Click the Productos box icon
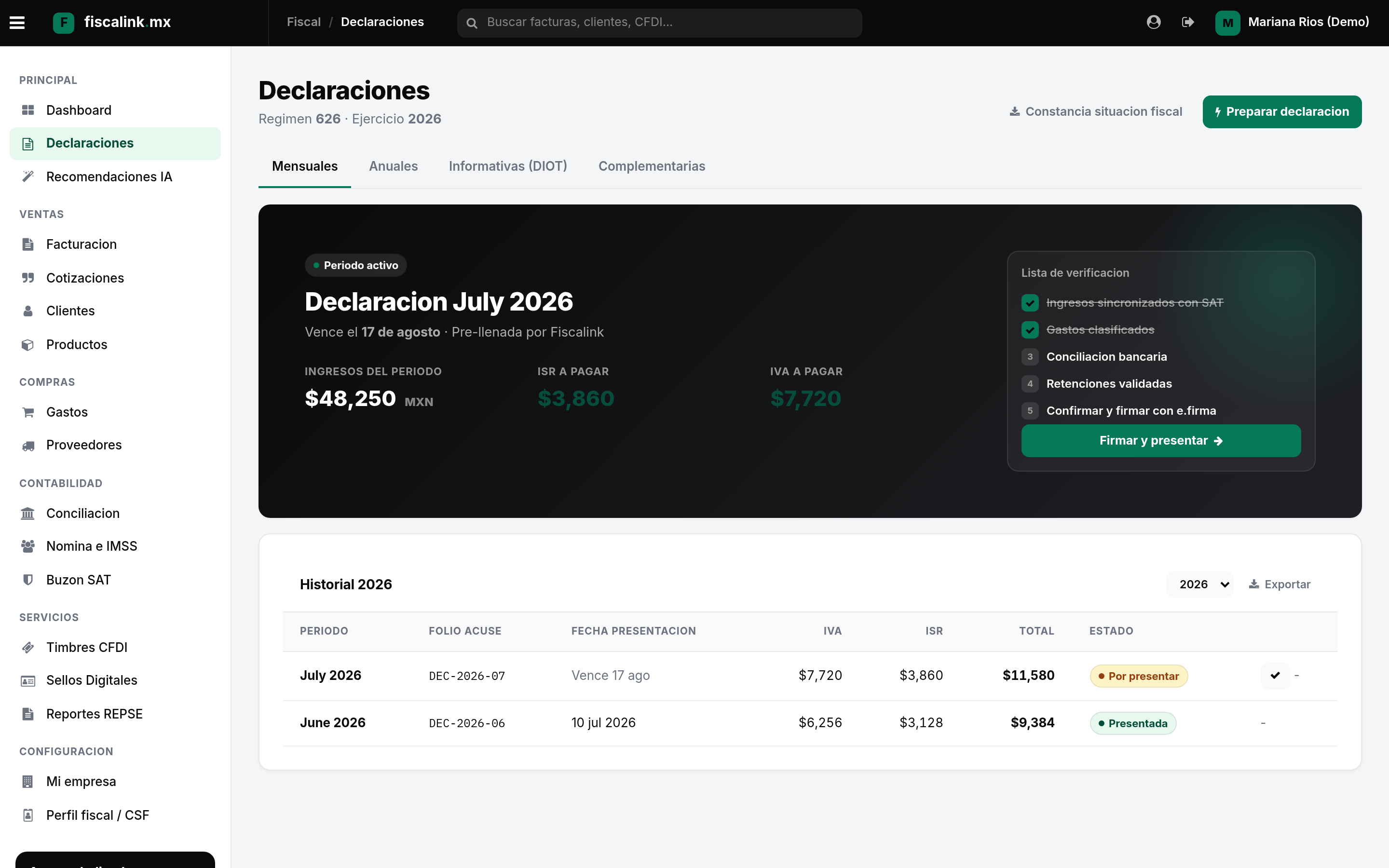The image size is (1389, 868). [x=27, y=345]
